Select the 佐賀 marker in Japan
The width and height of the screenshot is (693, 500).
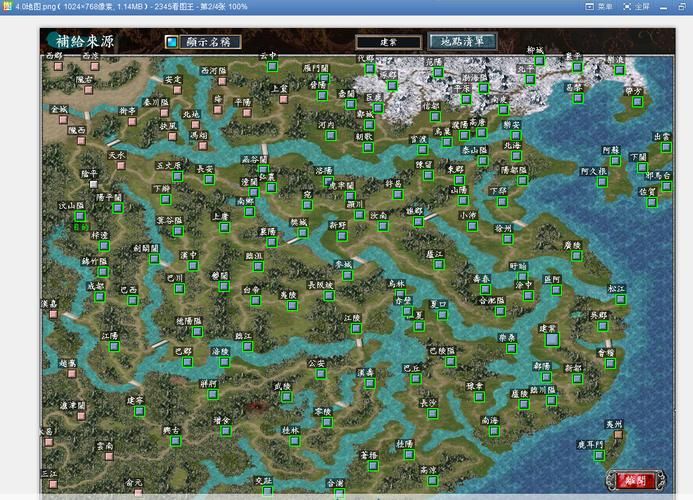coord(651,202)
